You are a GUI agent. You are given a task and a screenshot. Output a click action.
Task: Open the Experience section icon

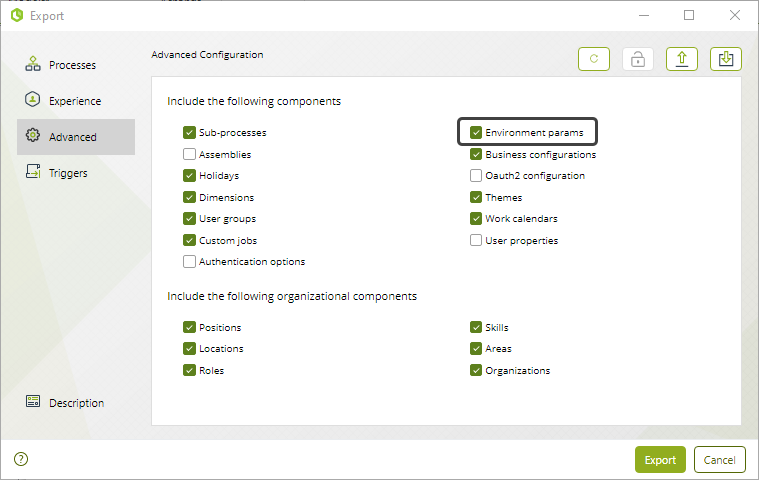[32, 100]
